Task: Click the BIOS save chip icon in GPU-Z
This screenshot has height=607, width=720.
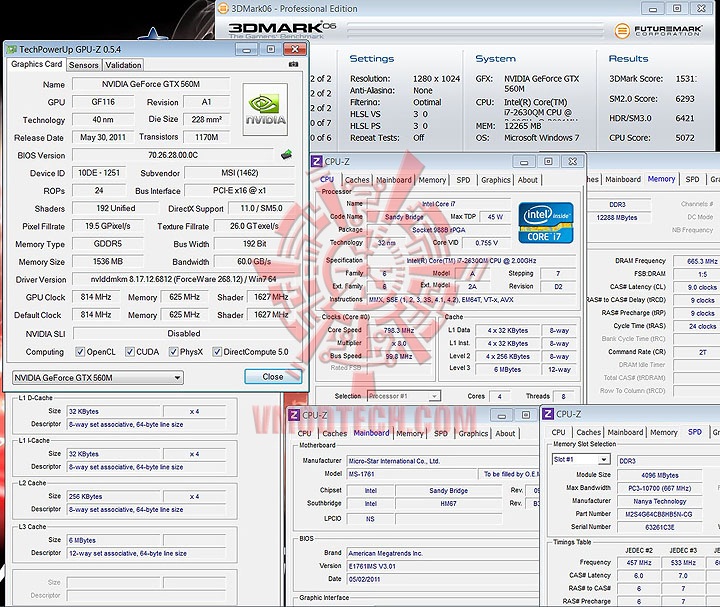Action: pos(287,155)
